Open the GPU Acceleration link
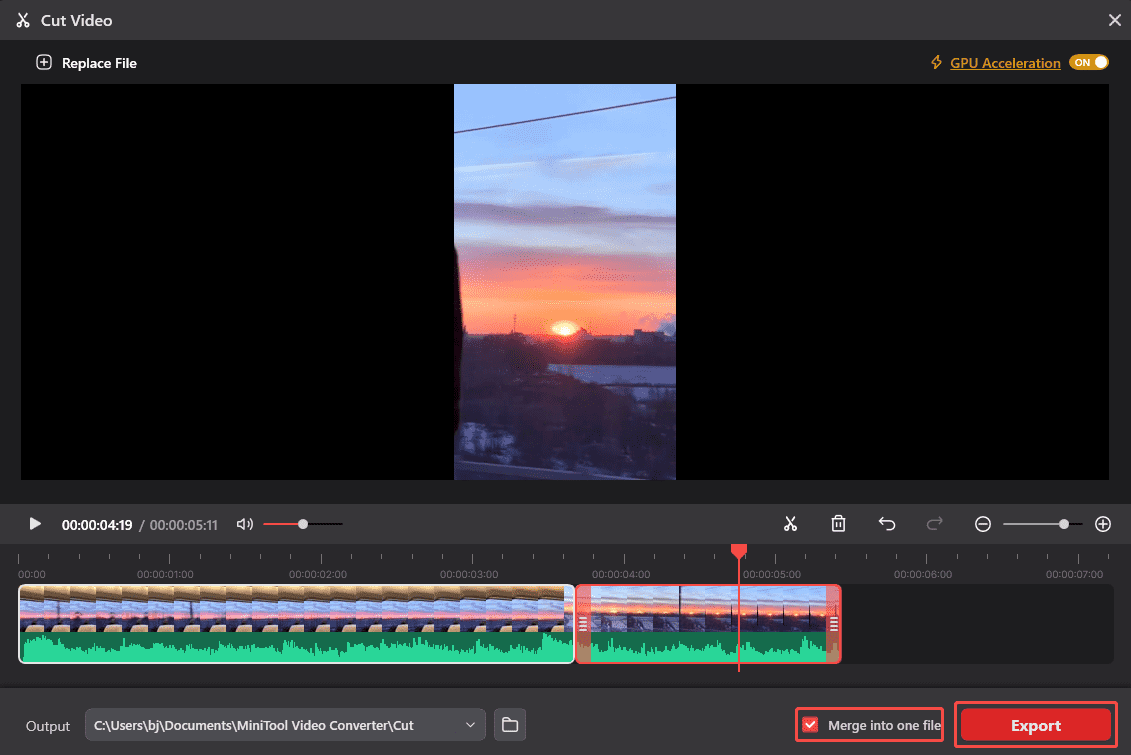 click(x=1005, y=63)
